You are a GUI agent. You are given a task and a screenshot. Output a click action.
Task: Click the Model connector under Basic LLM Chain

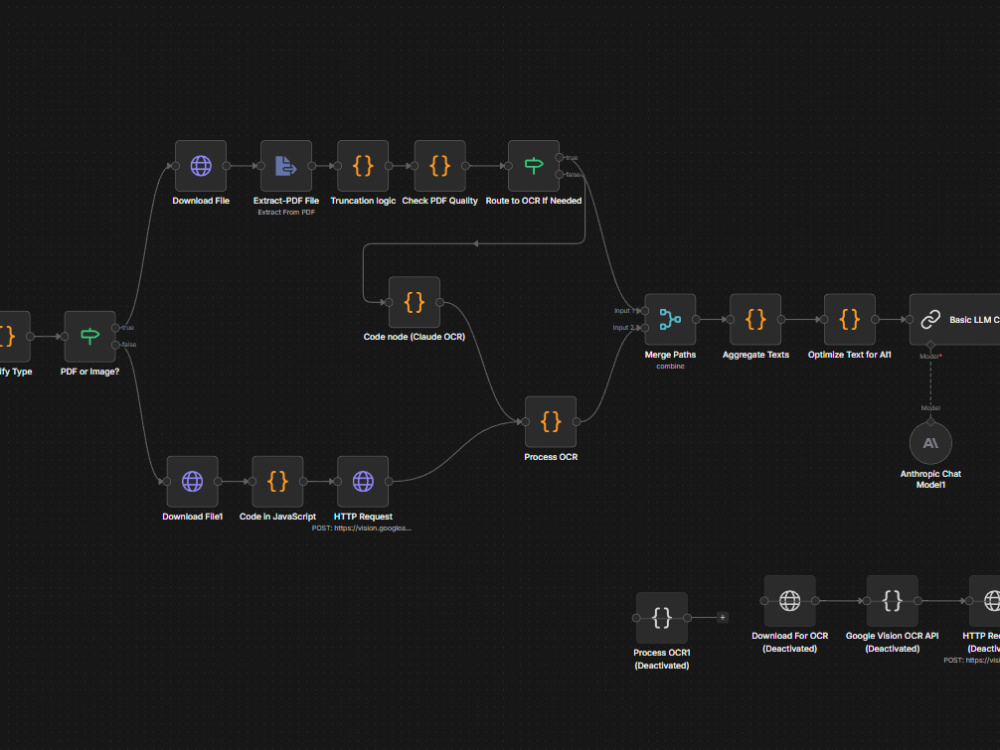click(x=930, y=346)
